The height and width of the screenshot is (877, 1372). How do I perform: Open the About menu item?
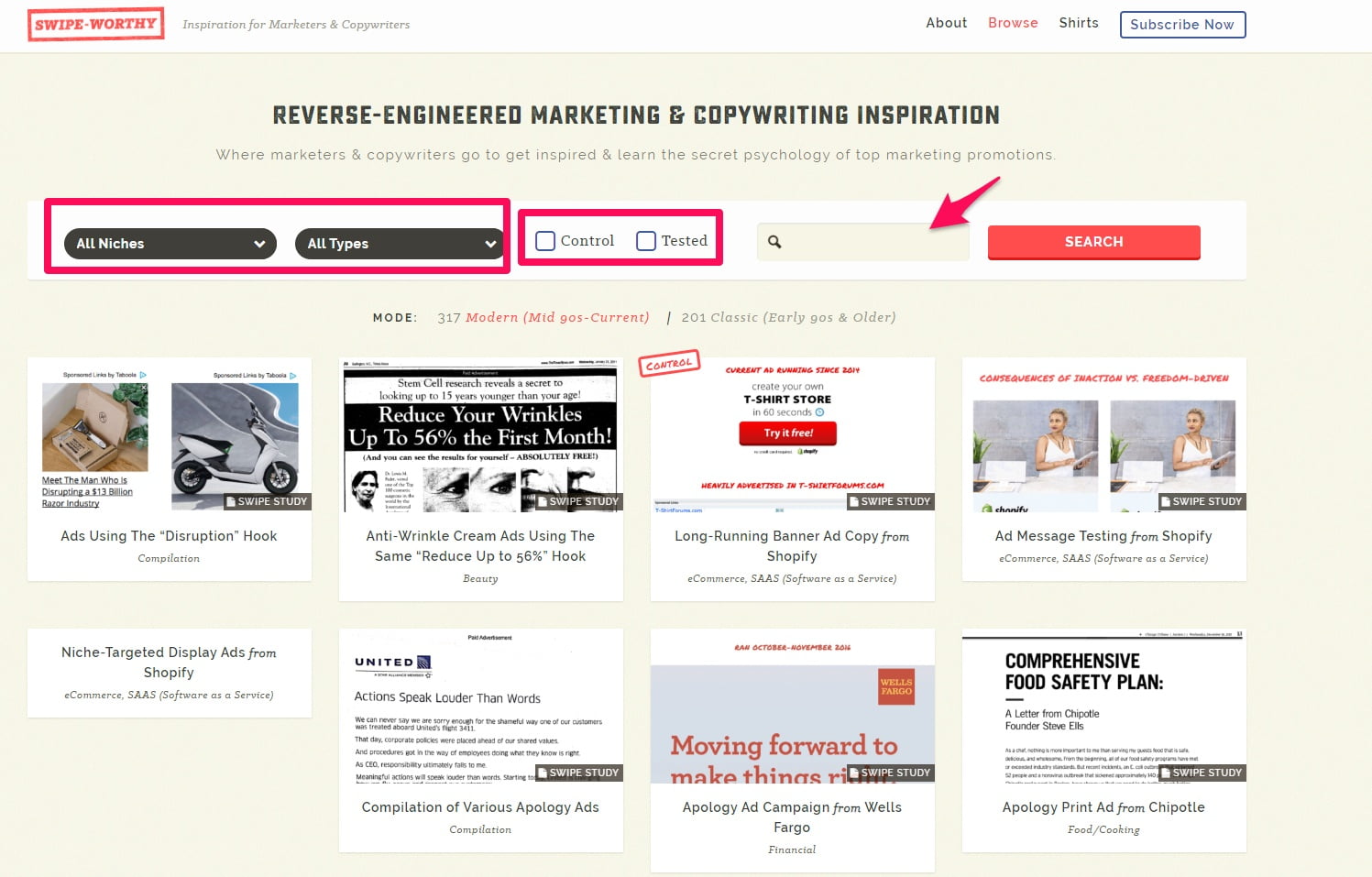[946, 23]
